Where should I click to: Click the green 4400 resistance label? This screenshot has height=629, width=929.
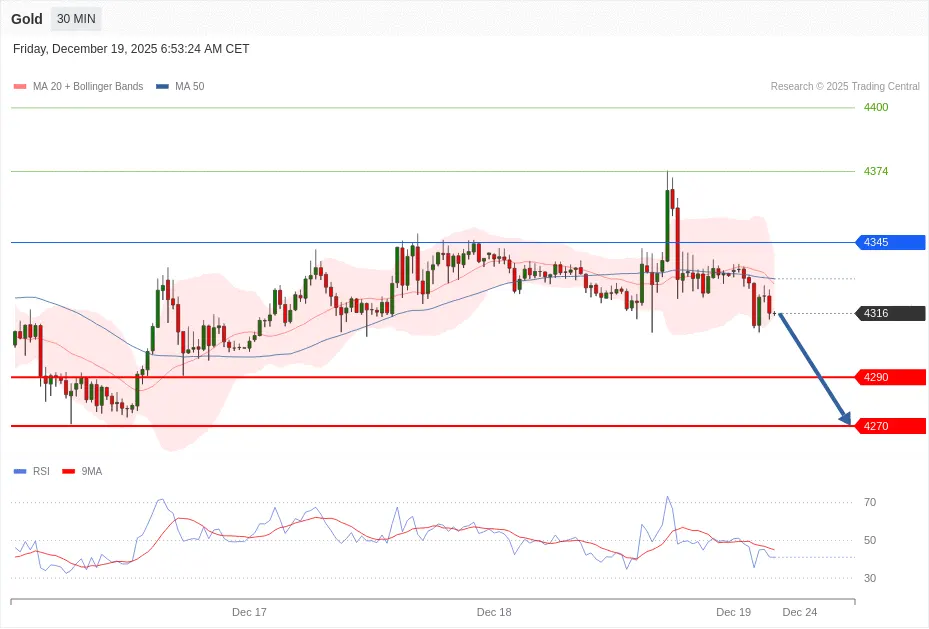(x=876, y=107)
